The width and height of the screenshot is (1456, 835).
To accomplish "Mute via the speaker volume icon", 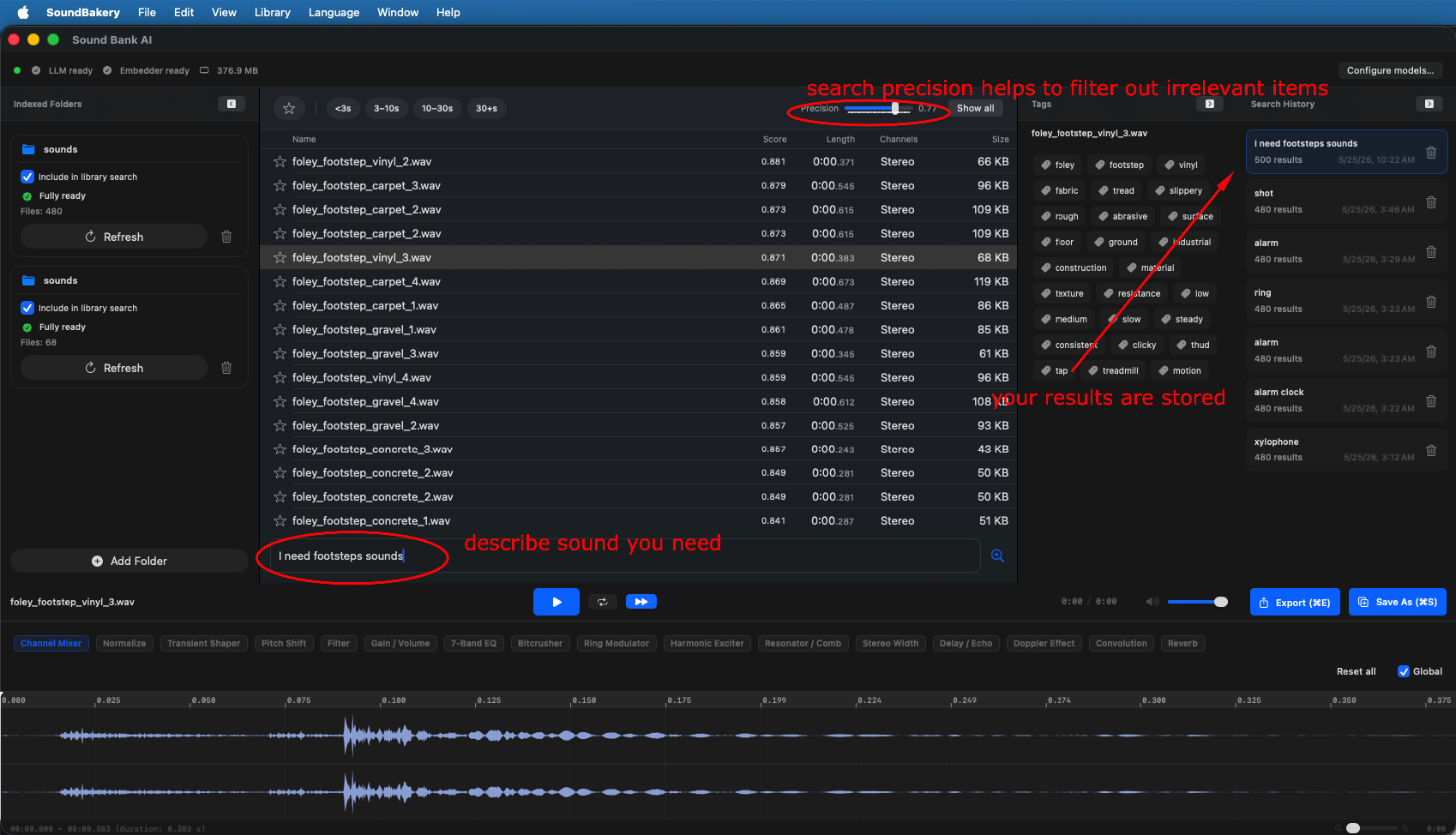I will click(x=1152, y=602).
